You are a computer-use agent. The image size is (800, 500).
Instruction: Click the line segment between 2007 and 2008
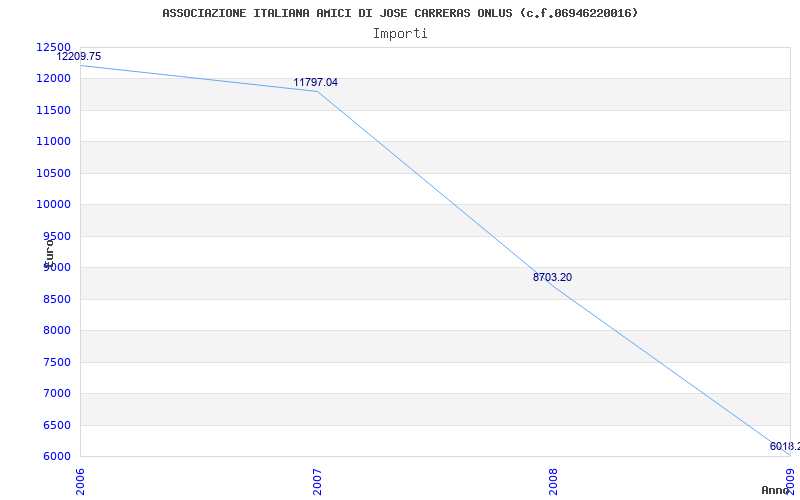(x=435, y=188)
